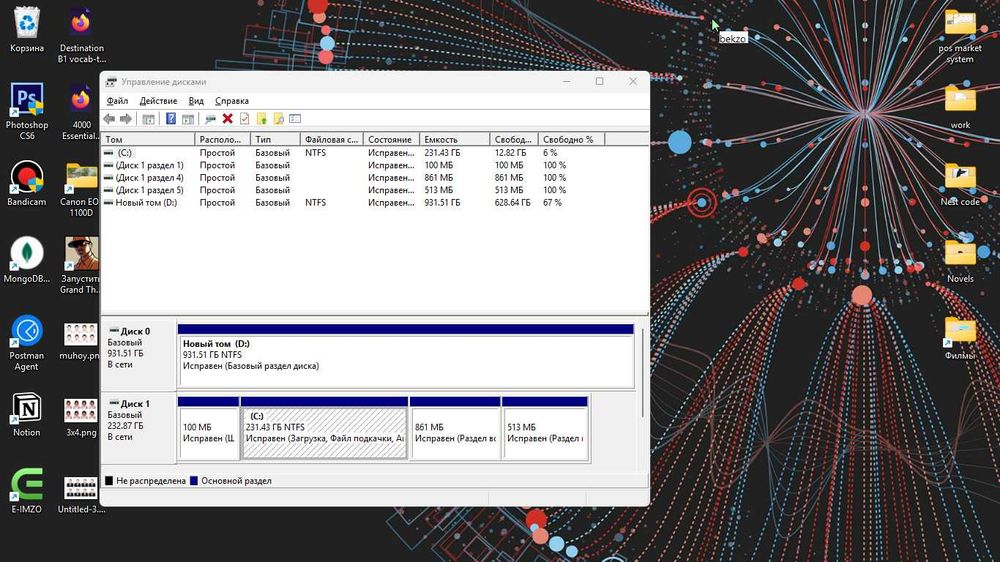The image size is (1000, 562).
Task: Open the Файл menu
Action: (x=117, y=101)
